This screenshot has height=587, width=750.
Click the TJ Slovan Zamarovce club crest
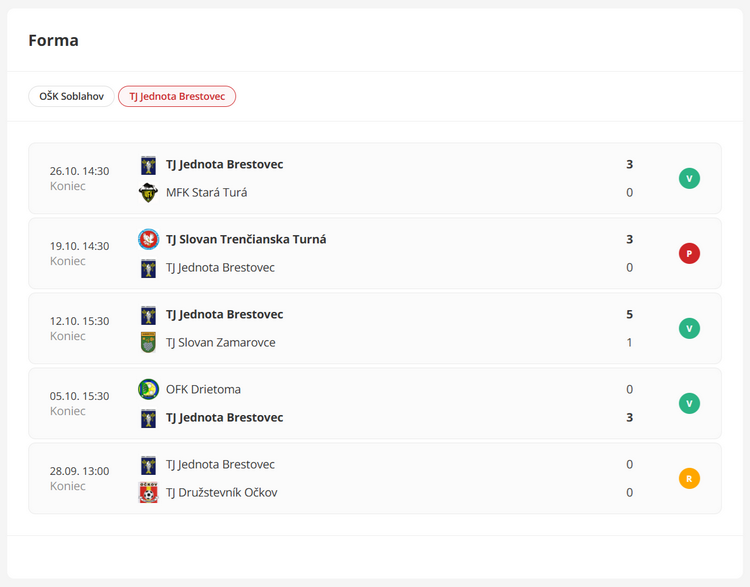(148, 343)
